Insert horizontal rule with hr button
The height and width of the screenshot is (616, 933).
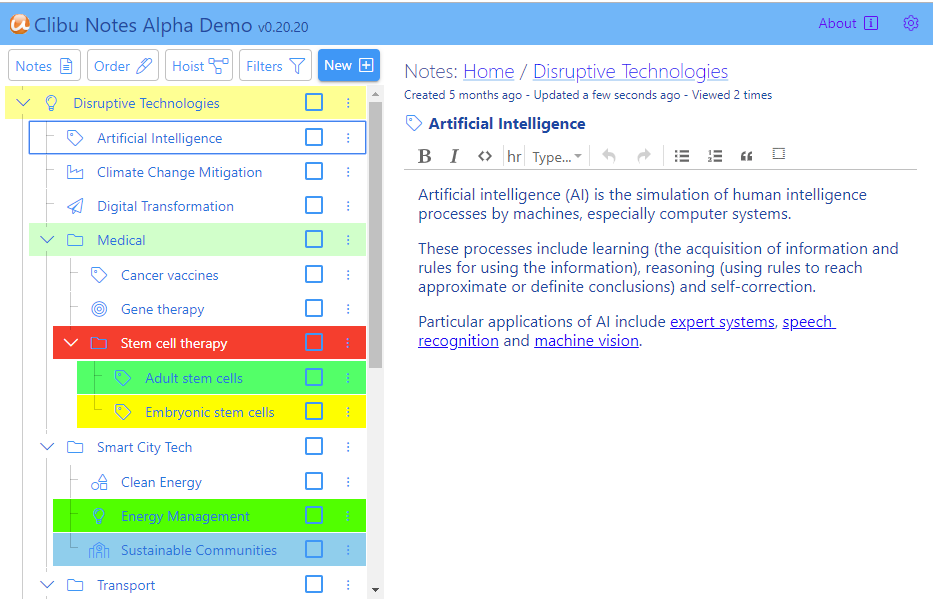(x=514, y=157)
